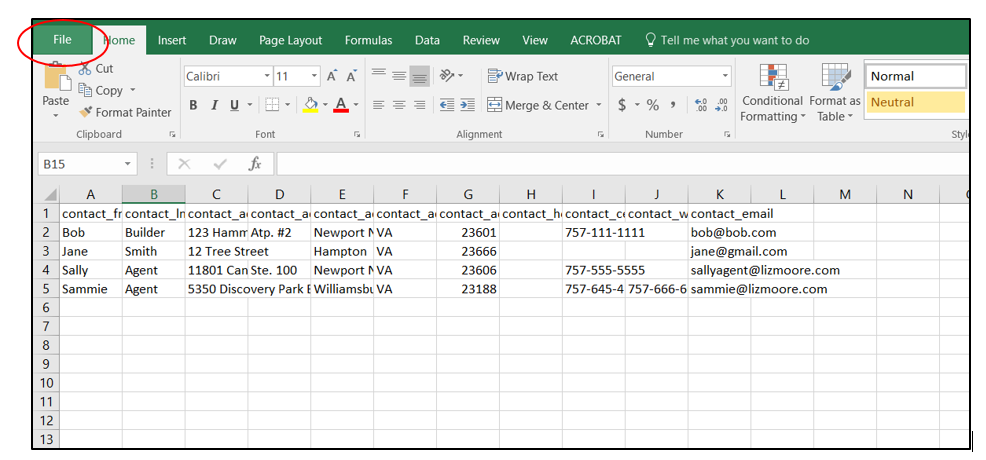986x460 pixels.
Task: Open the General number format dropdown
Action: click(x=725, y=76)
